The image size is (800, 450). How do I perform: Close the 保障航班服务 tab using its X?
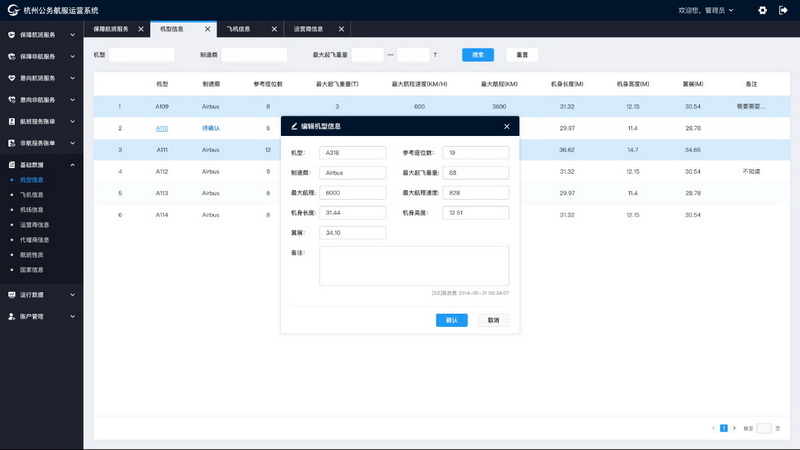140,29
